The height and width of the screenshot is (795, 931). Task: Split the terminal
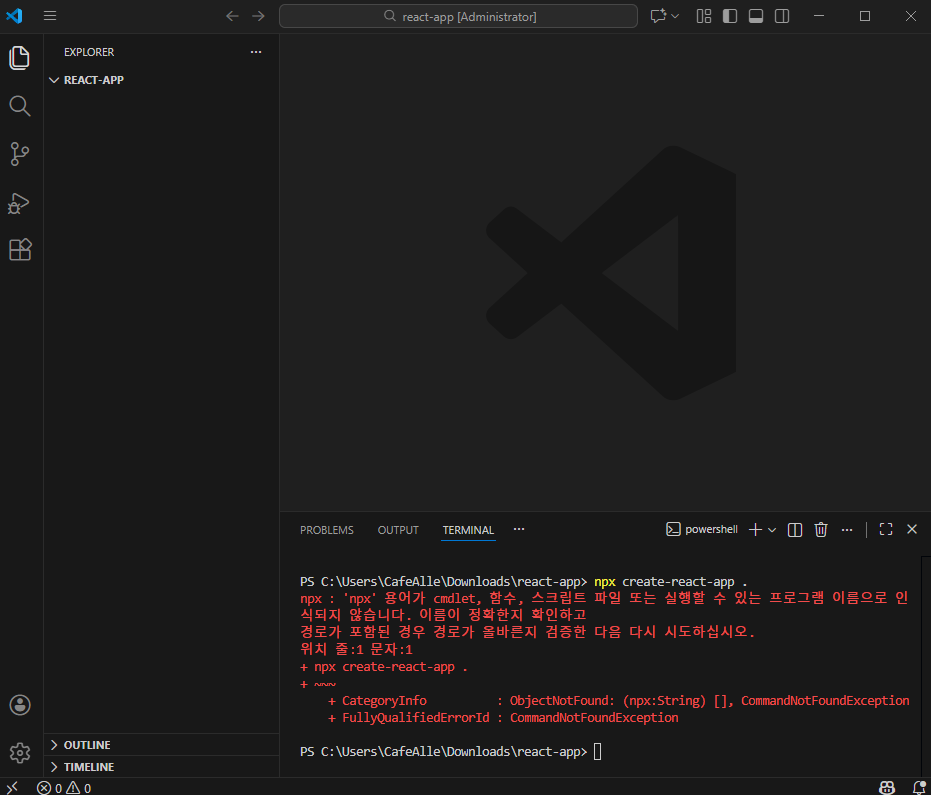click(x=794, y=530)
